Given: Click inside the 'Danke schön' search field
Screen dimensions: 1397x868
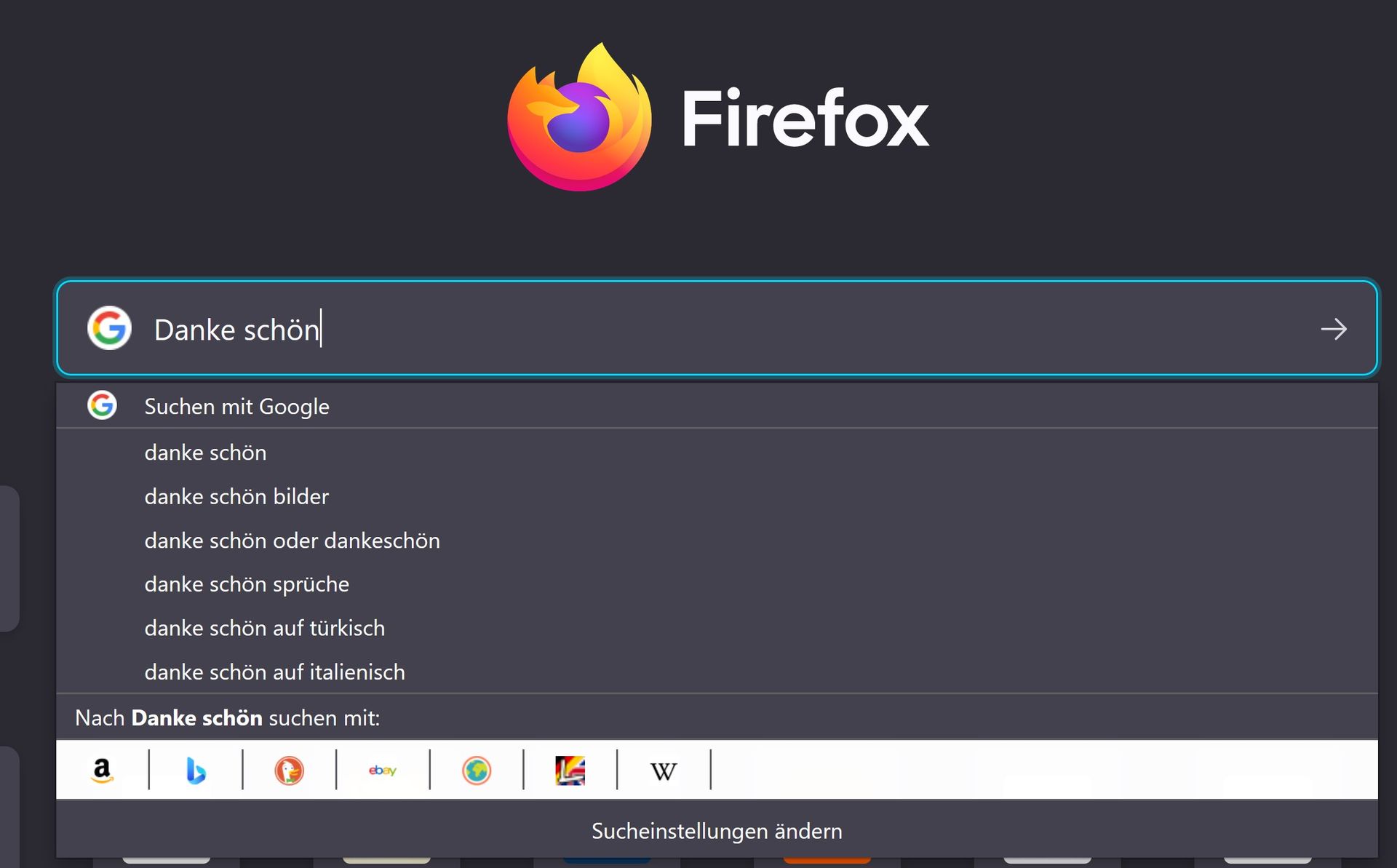Looking at the screenshot, I should (728, 329).
